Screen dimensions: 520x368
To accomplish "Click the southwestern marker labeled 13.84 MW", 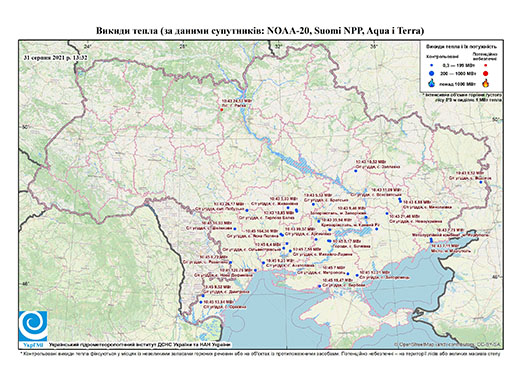I will pyautogui.click(x=201, y=302).
